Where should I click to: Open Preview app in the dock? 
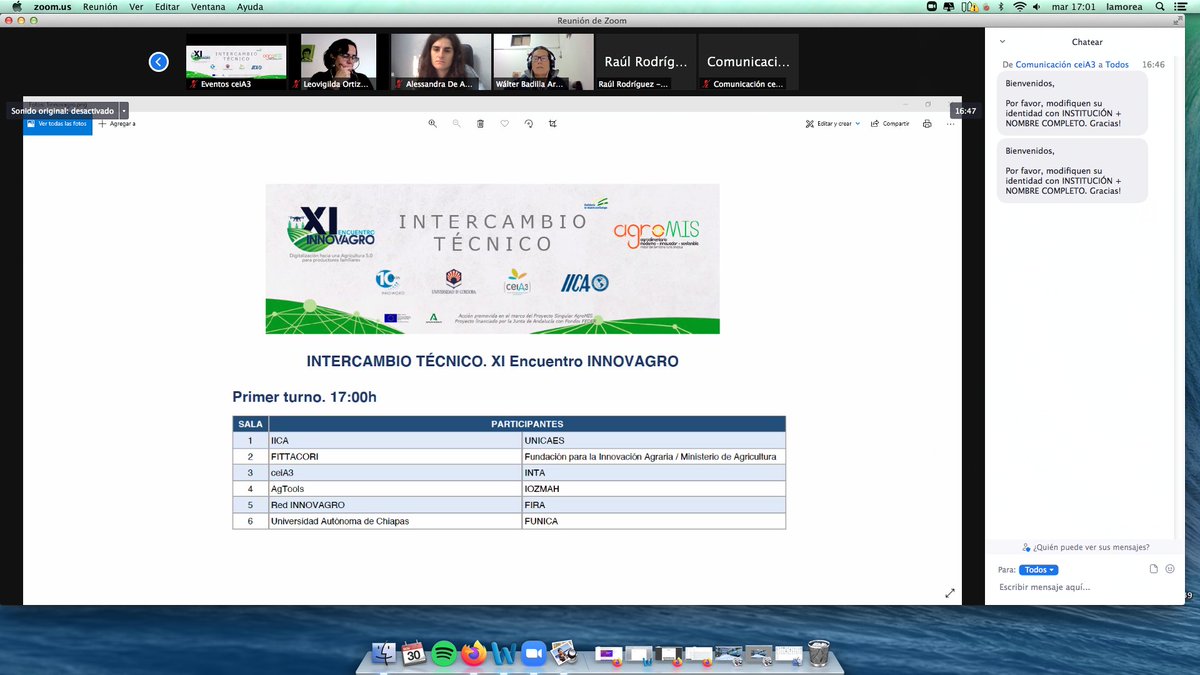point(564,654)
